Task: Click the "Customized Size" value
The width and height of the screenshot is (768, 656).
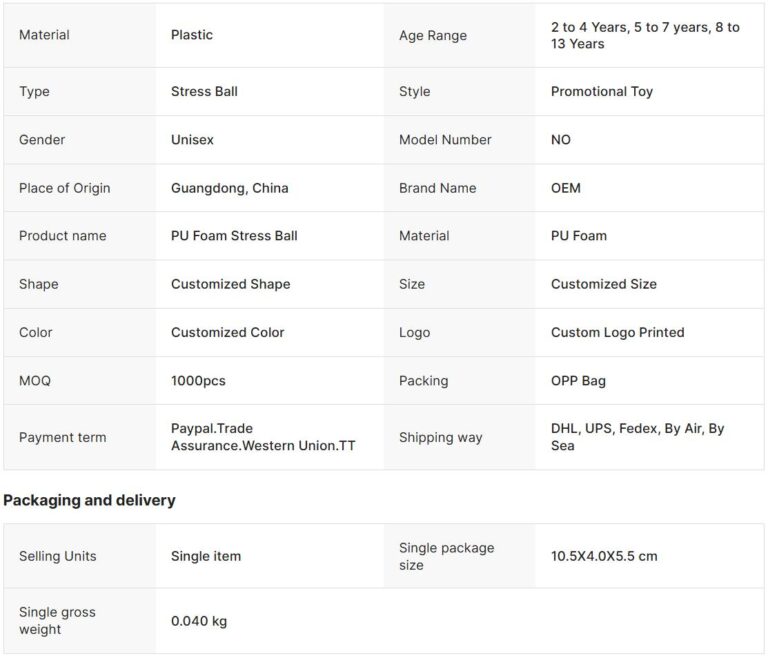Action: point(603,284)
